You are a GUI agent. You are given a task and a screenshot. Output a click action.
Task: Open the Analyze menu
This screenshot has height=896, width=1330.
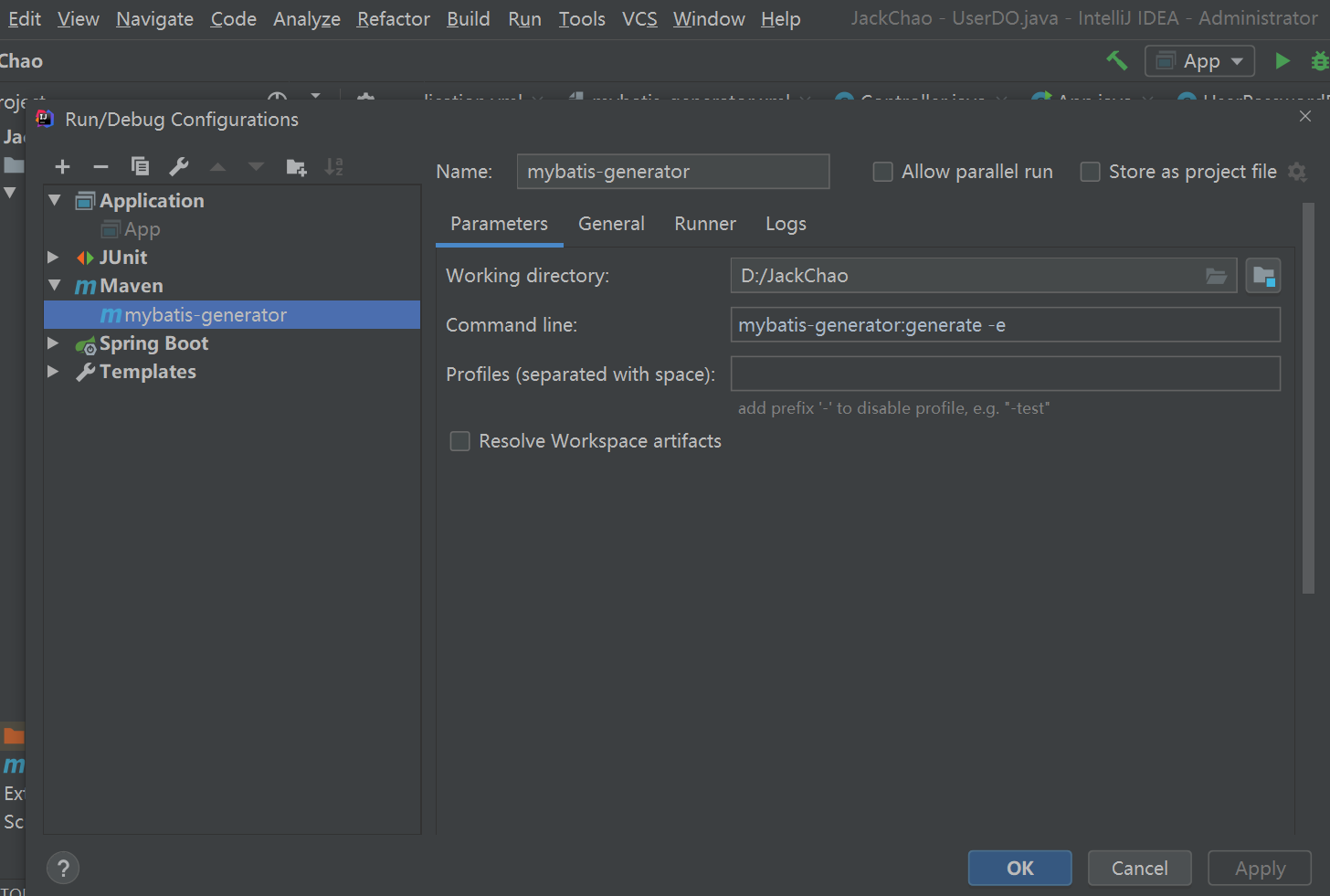pyautogui.click(x=306, y=18)
